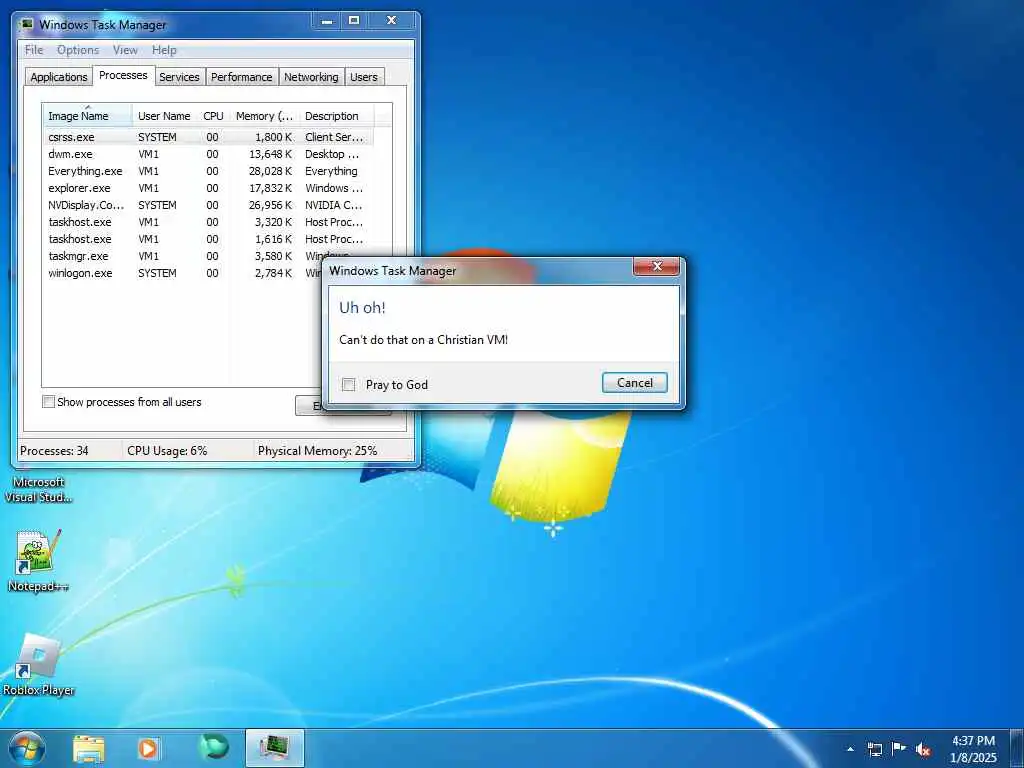Sort by Memory column header
Image resolution: width=1024 pixels, height=768 pixels.
pos(264,116)
